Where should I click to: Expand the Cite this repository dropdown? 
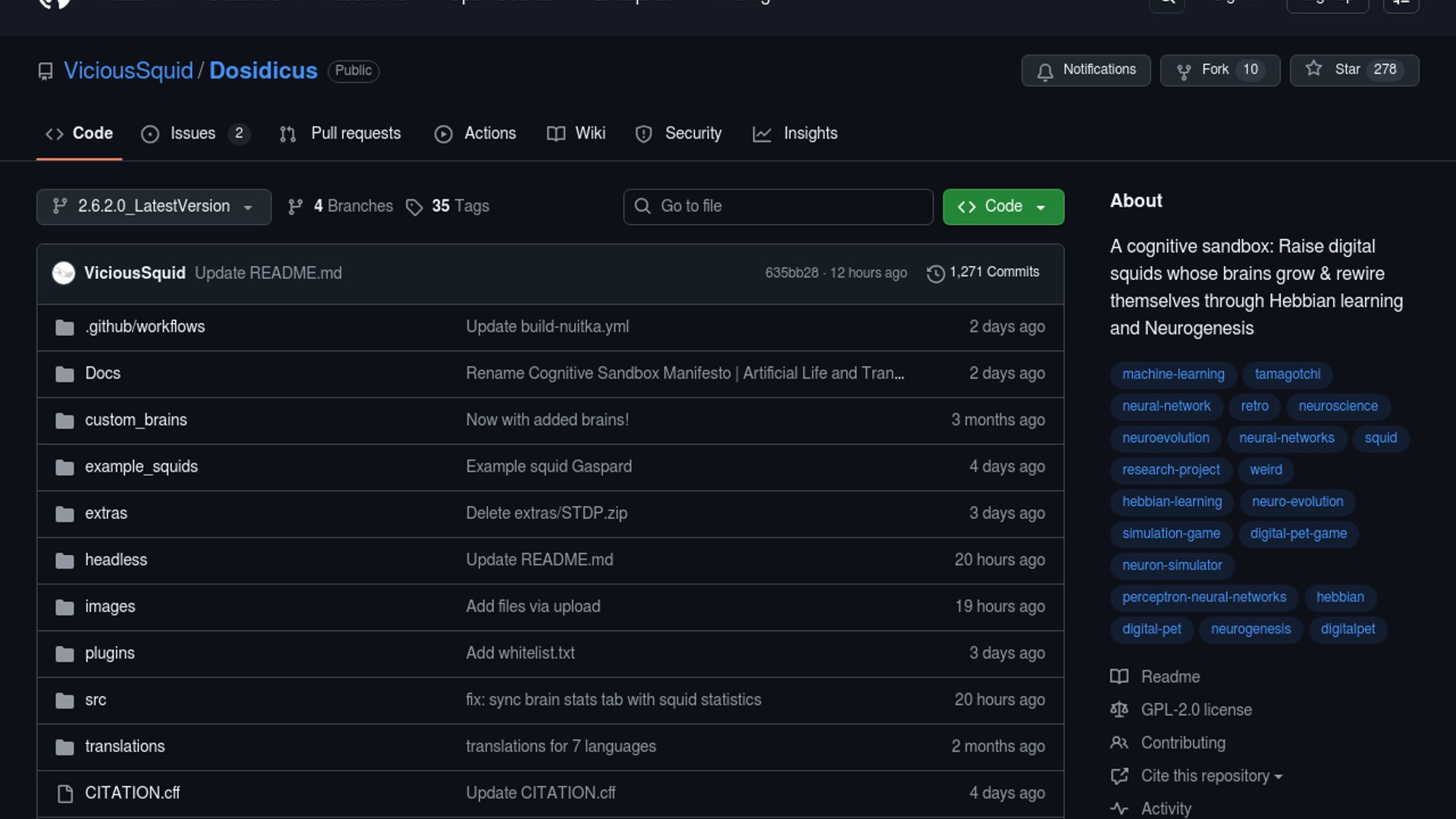[x=1211, y=776]
